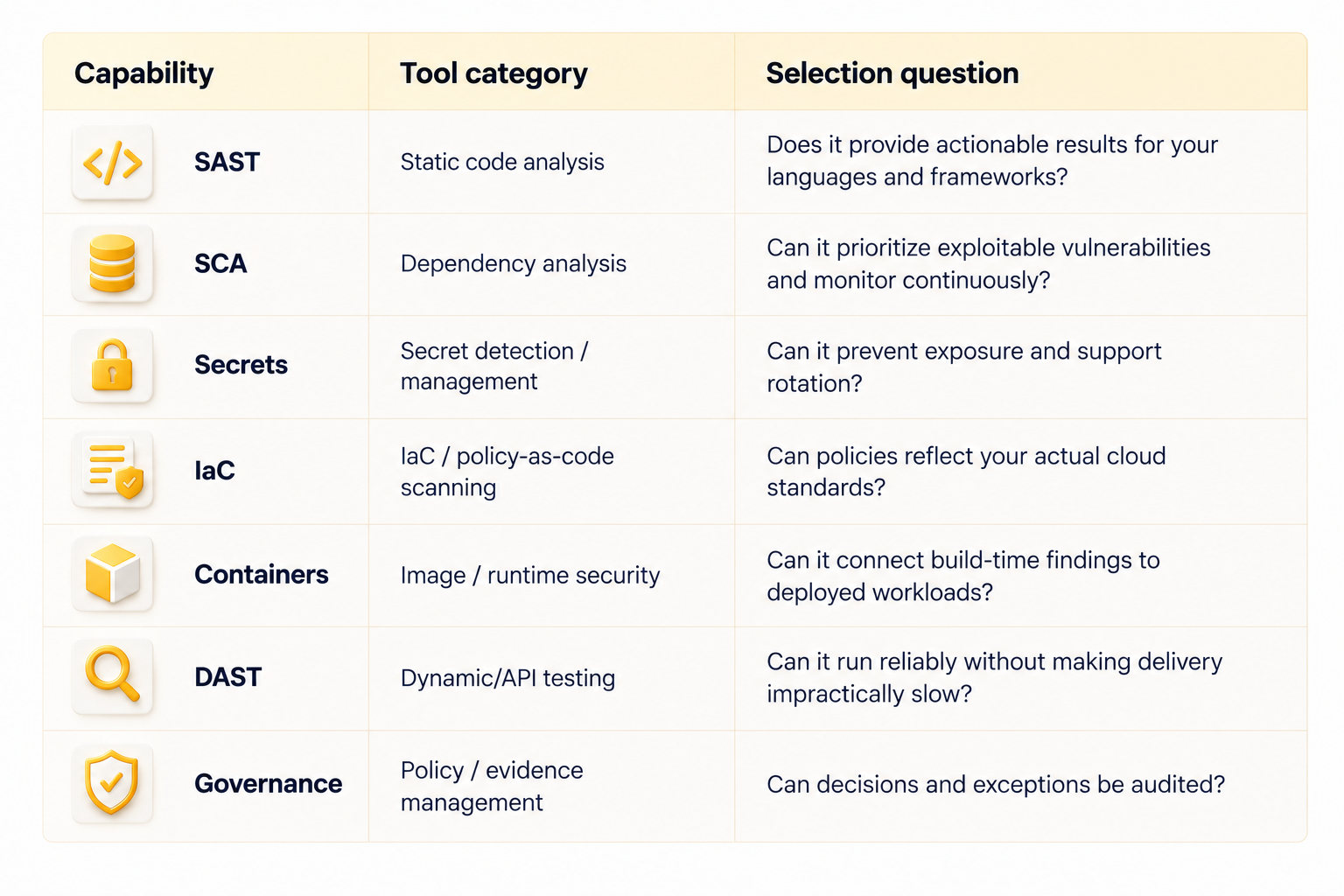Click the IaC document shield icon
The width and height of the screenshot is (1344, 896).
(113, 471)
